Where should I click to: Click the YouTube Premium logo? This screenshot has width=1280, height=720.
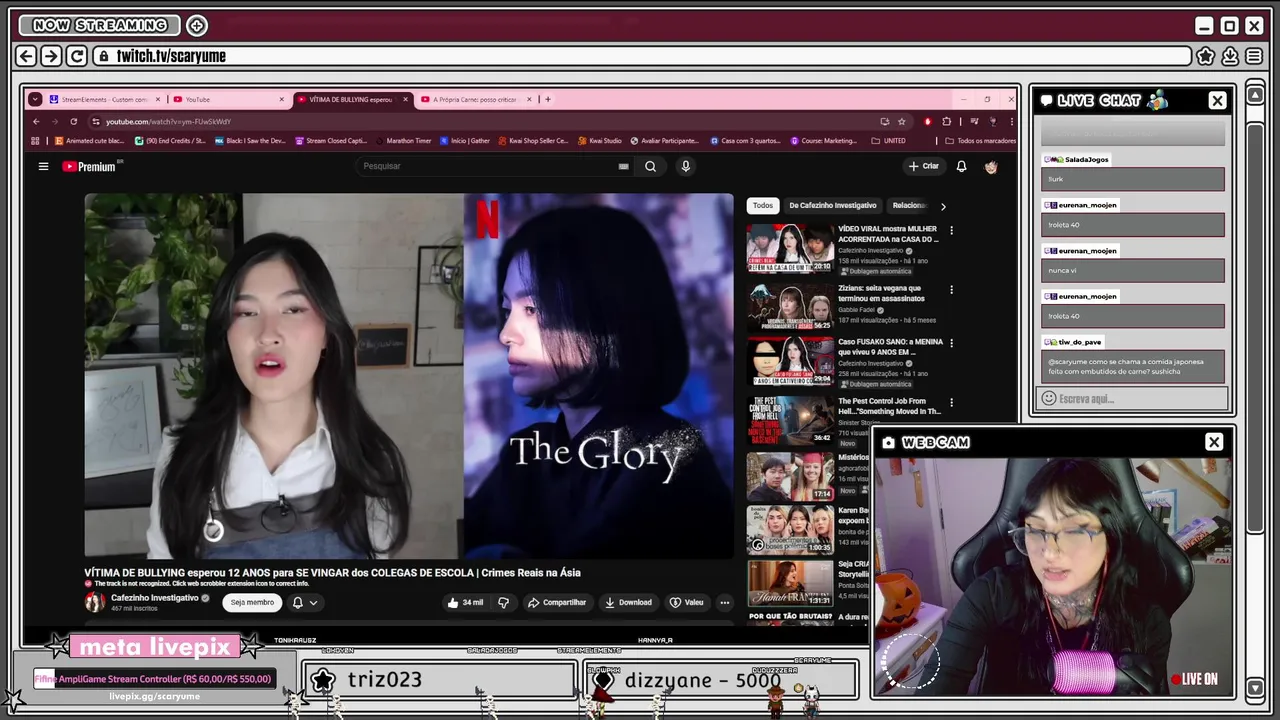point(89,166)
